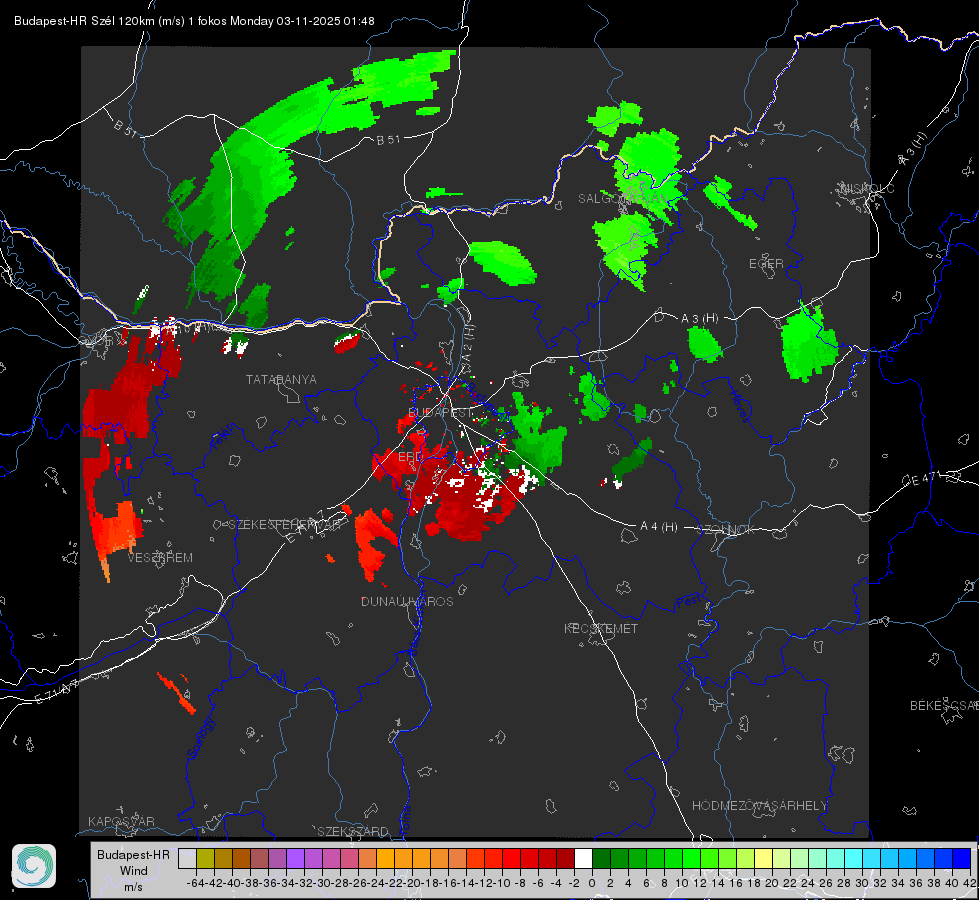Image resolution: width=979 pixels, height=900 pixels.
Task: Select the SZEKSZARD city label
Action: [353, 831]
